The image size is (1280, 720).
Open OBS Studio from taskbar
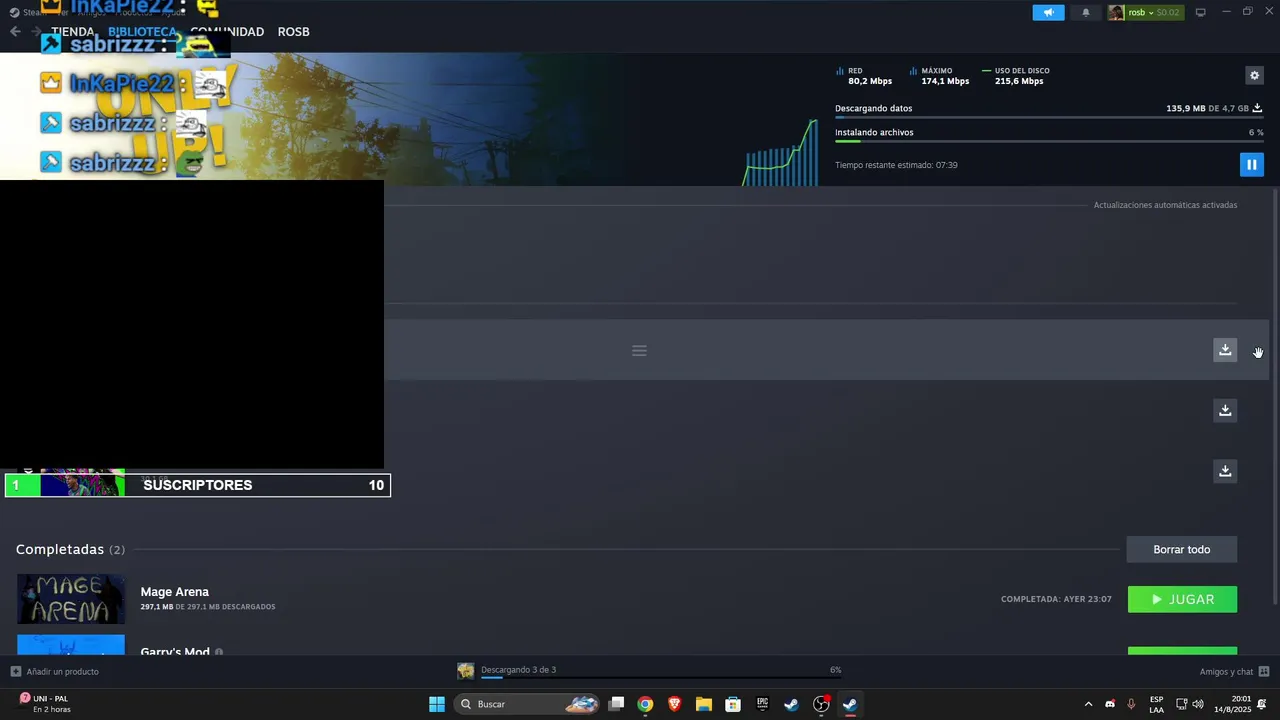[x=821, y=704]
